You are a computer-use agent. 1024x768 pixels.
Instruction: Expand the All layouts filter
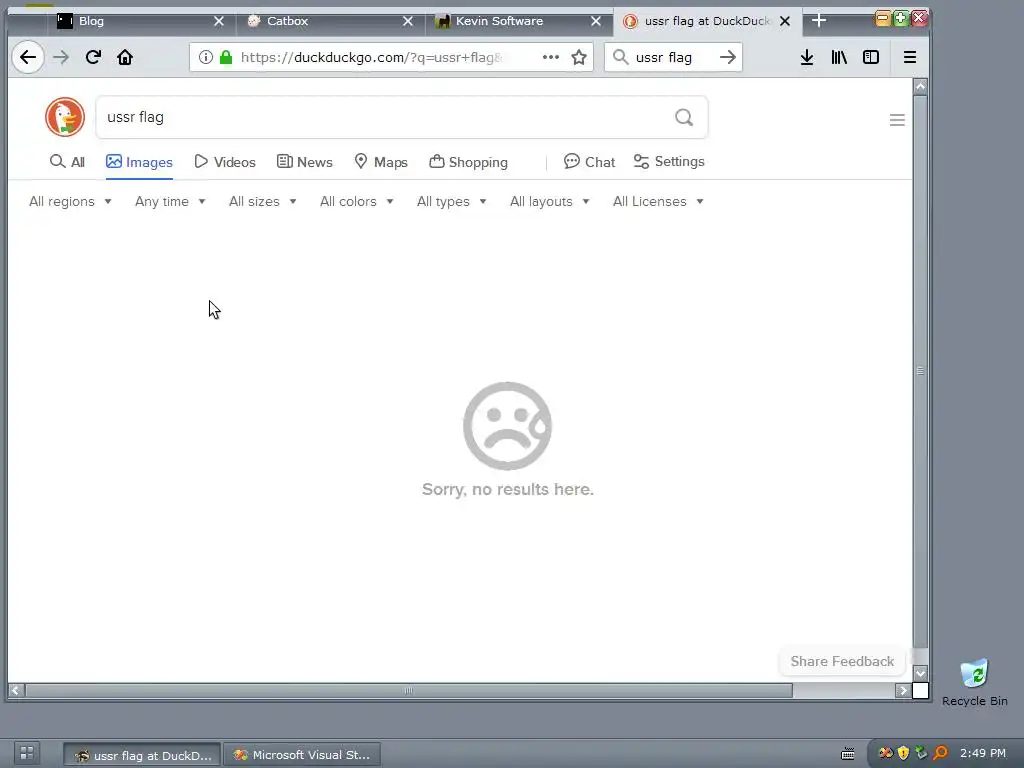pyautogui.click(x=549, y=202)
